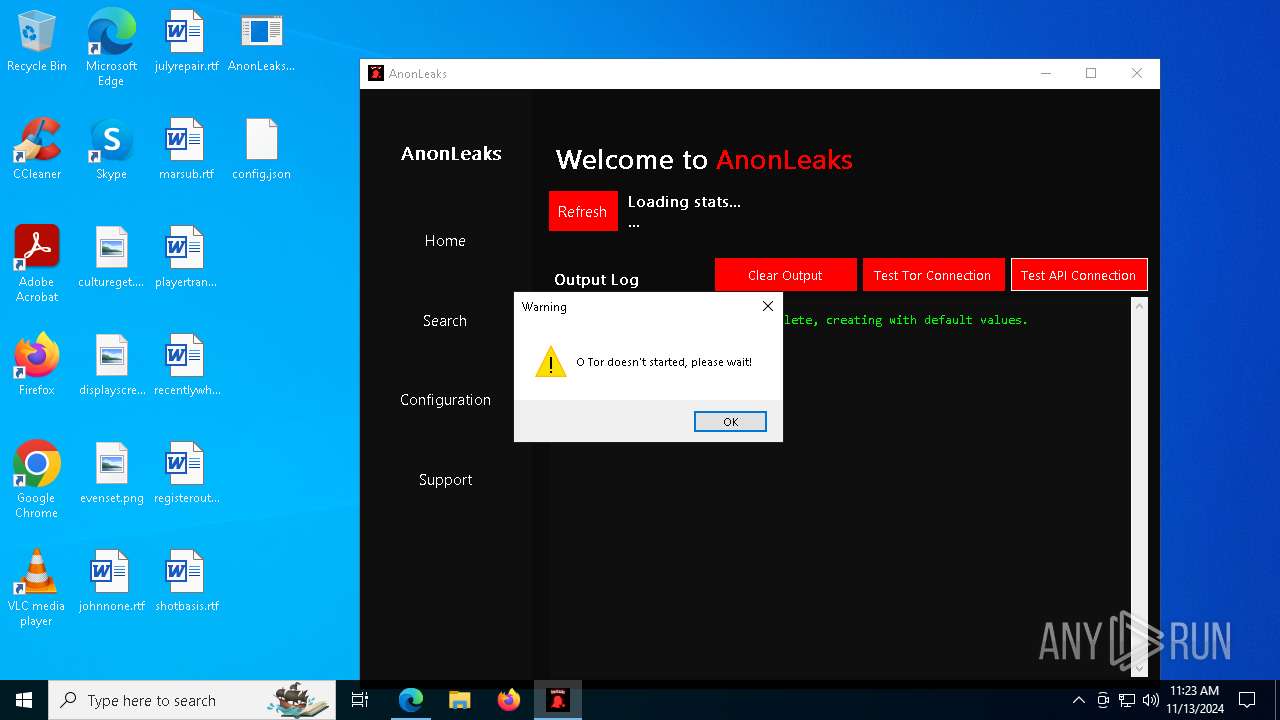The image size is (1280, 720).
Task: Open Support in AnonLeaks sidebar
Action: (x=445, y=479)
